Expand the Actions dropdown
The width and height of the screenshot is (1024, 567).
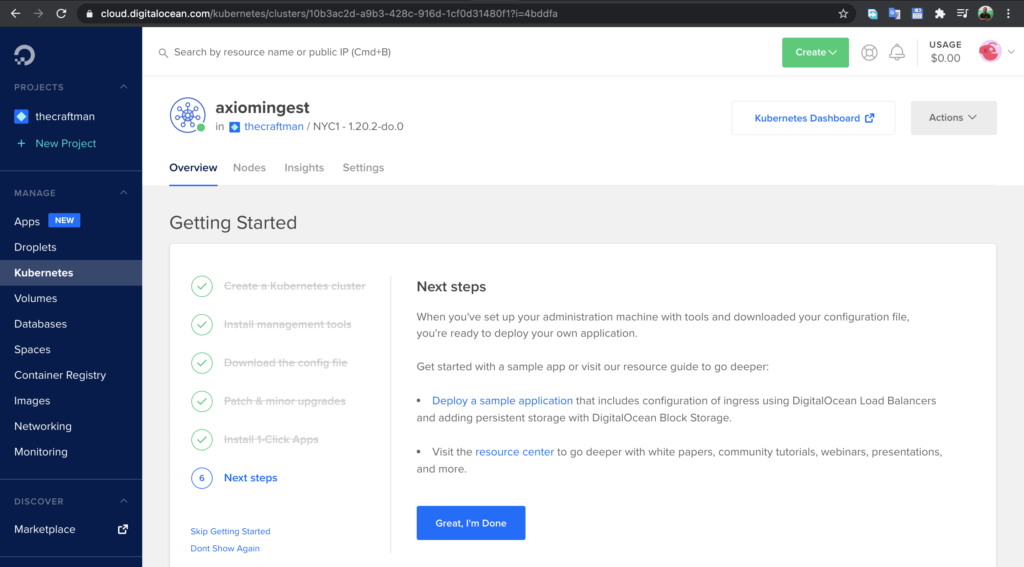[953, 118]
